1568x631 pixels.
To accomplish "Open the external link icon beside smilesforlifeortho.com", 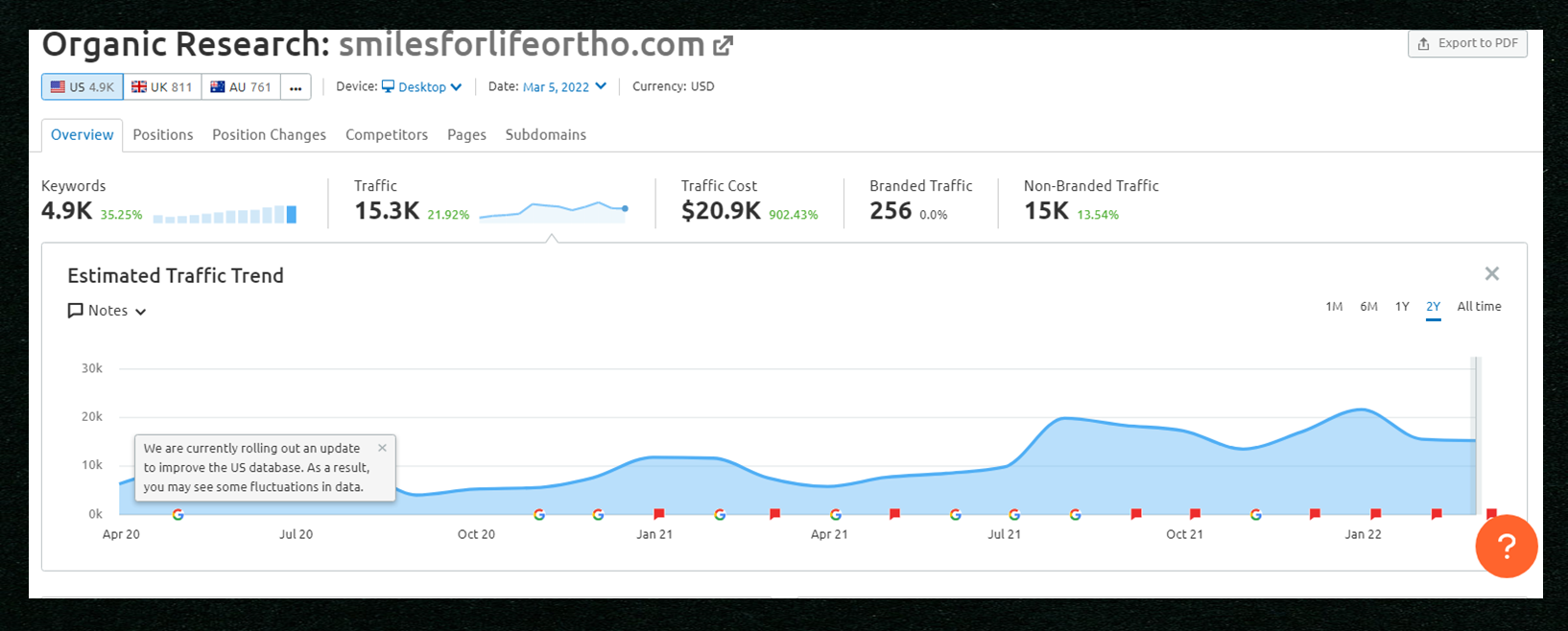I will pos(723,45).
